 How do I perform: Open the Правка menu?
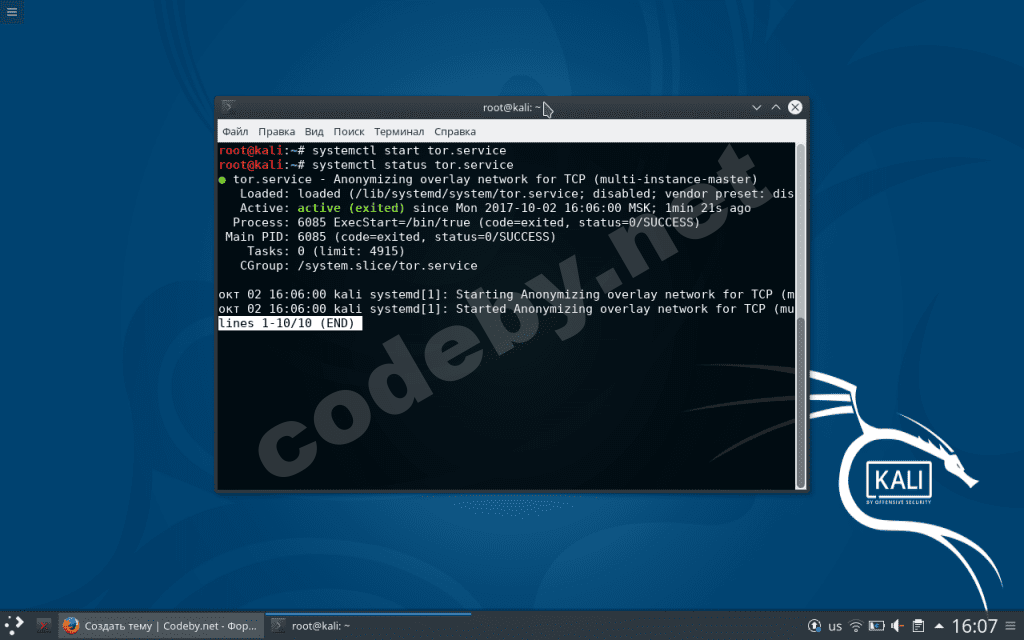tap(276, 131)
